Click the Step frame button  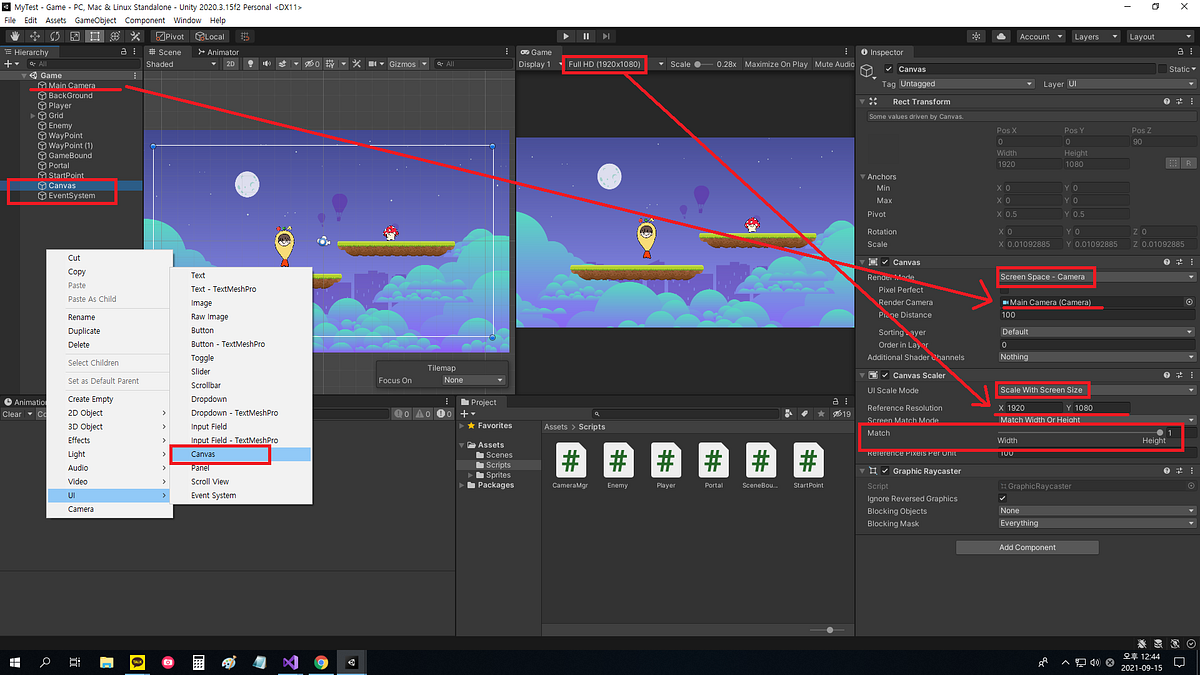pos(606,36)
